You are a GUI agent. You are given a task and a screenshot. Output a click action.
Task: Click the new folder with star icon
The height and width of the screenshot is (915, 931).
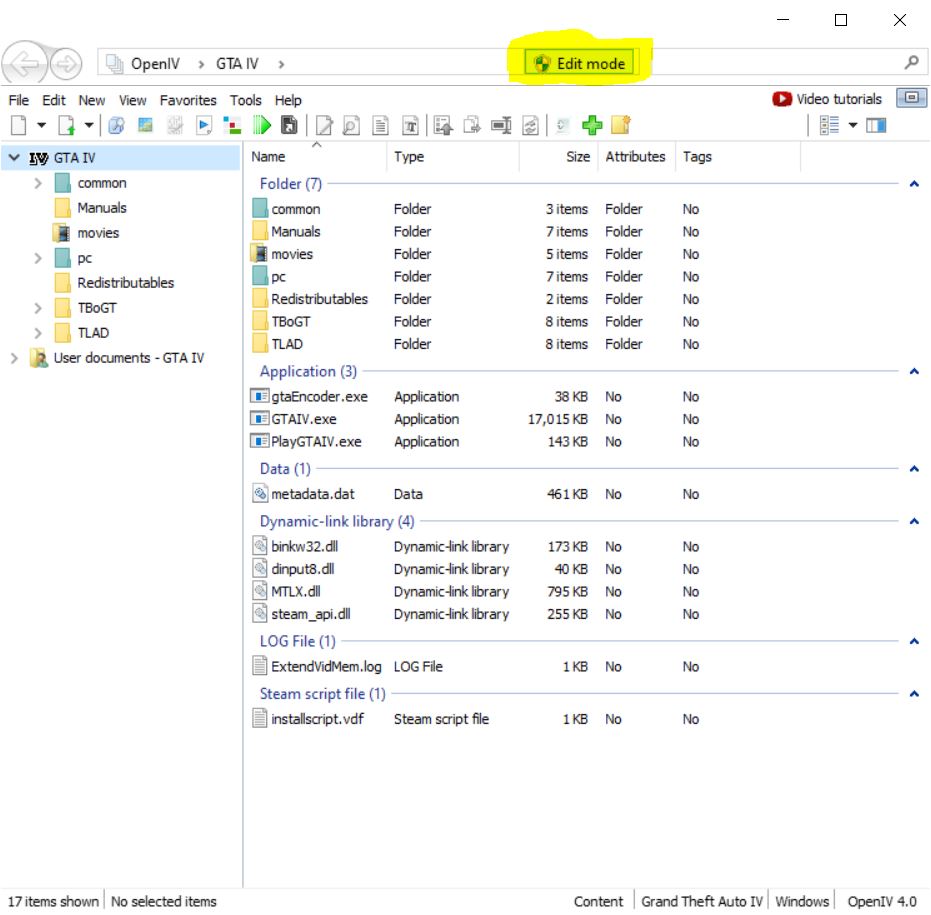click(x=620, y=125)
